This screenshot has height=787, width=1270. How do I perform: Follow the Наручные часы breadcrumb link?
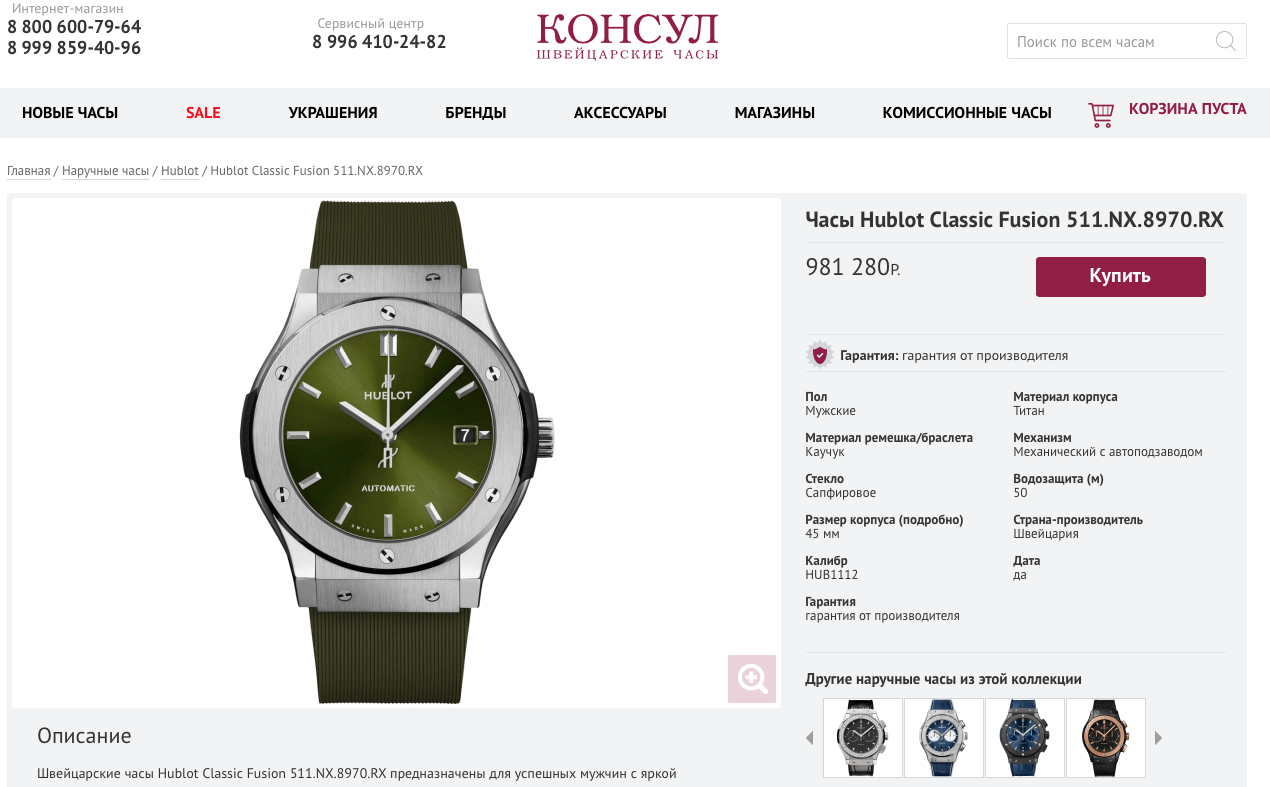[x=105, y=171]
